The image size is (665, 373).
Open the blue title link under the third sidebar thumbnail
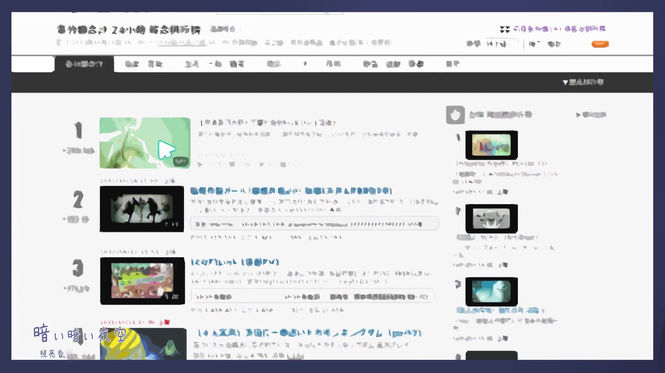click(500, 311)
